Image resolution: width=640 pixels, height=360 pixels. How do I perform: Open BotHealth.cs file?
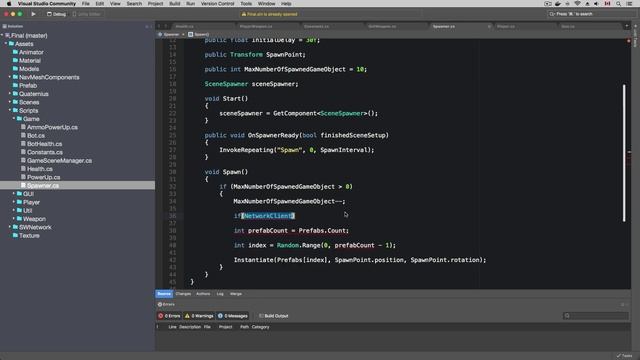[44, 144]
